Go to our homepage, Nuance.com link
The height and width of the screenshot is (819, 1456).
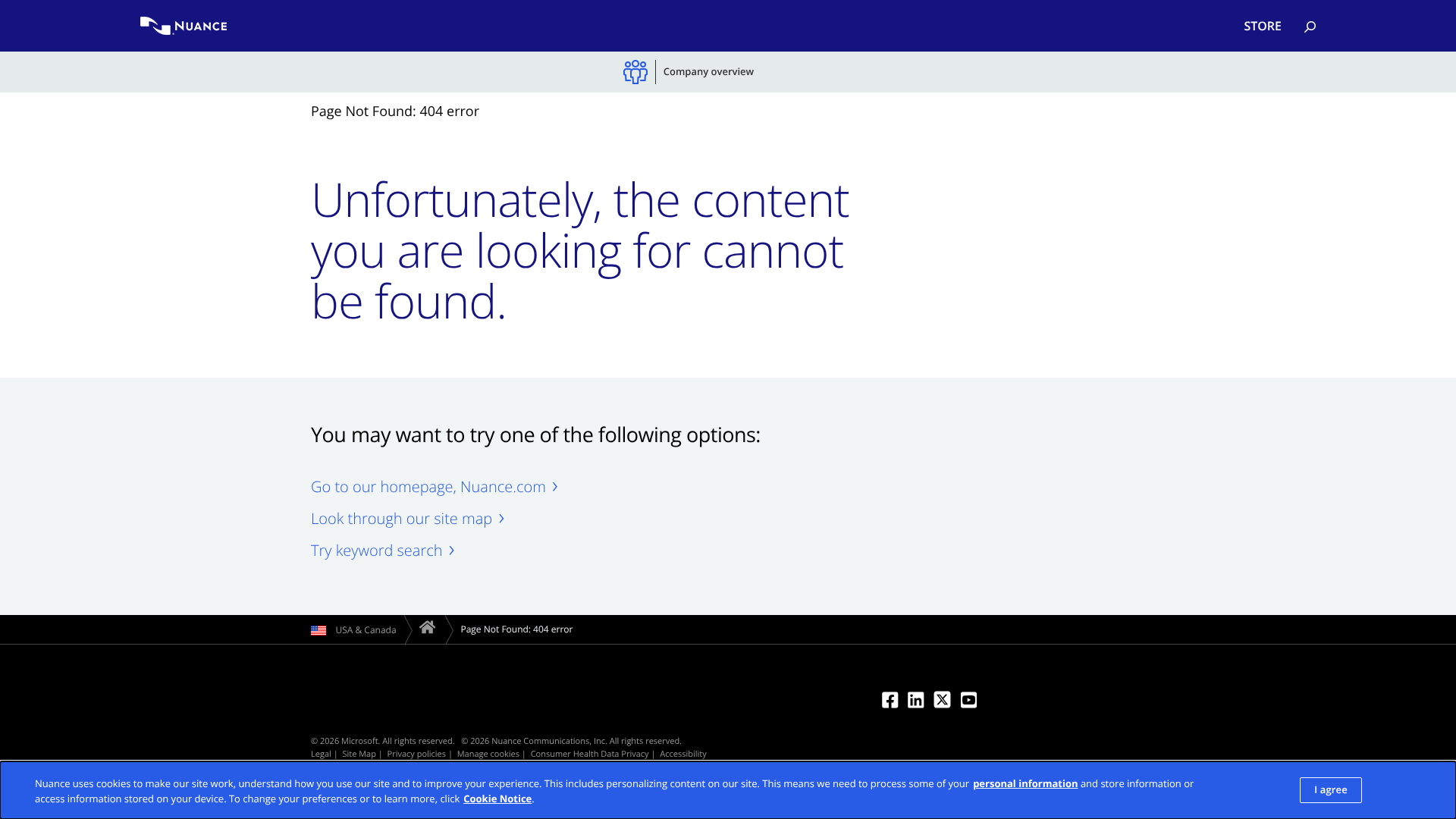coord(428,487)
